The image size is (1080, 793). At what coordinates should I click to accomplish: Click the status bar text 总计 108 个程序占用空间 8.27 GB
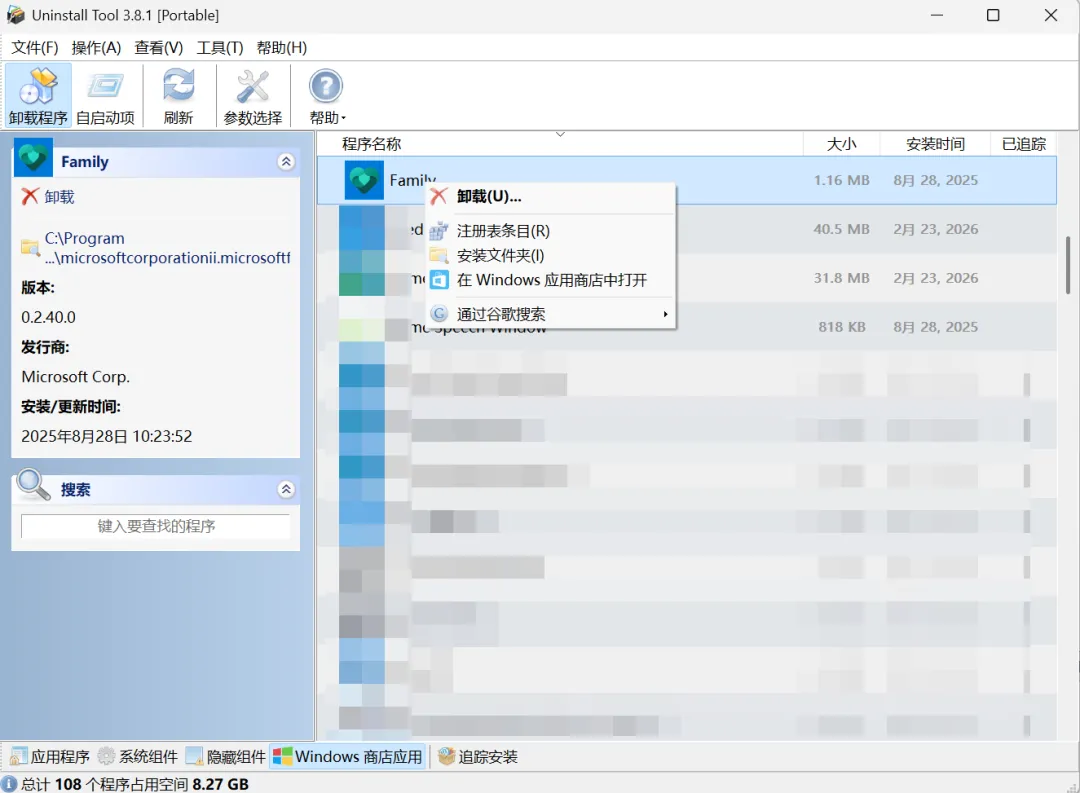tap(134, 784)
